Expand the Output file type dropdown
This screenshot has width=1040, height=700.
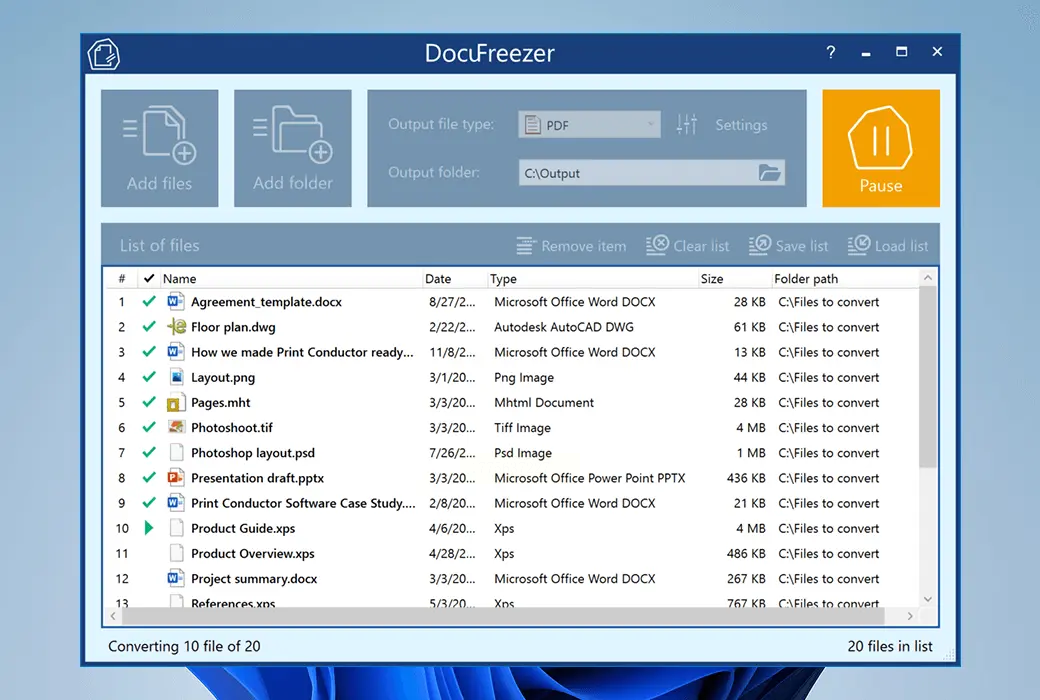point(652,125)
